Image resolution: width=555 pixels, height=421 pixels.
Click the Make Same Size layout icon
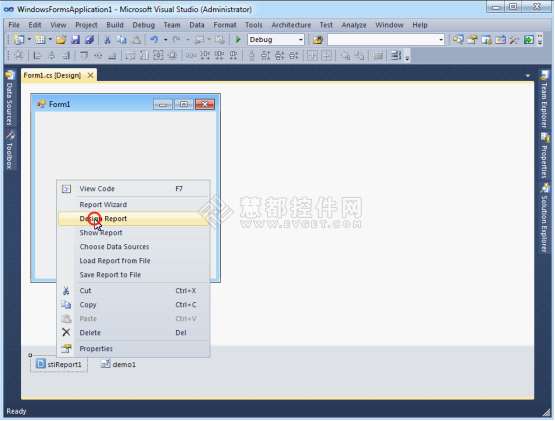(159, 56)
